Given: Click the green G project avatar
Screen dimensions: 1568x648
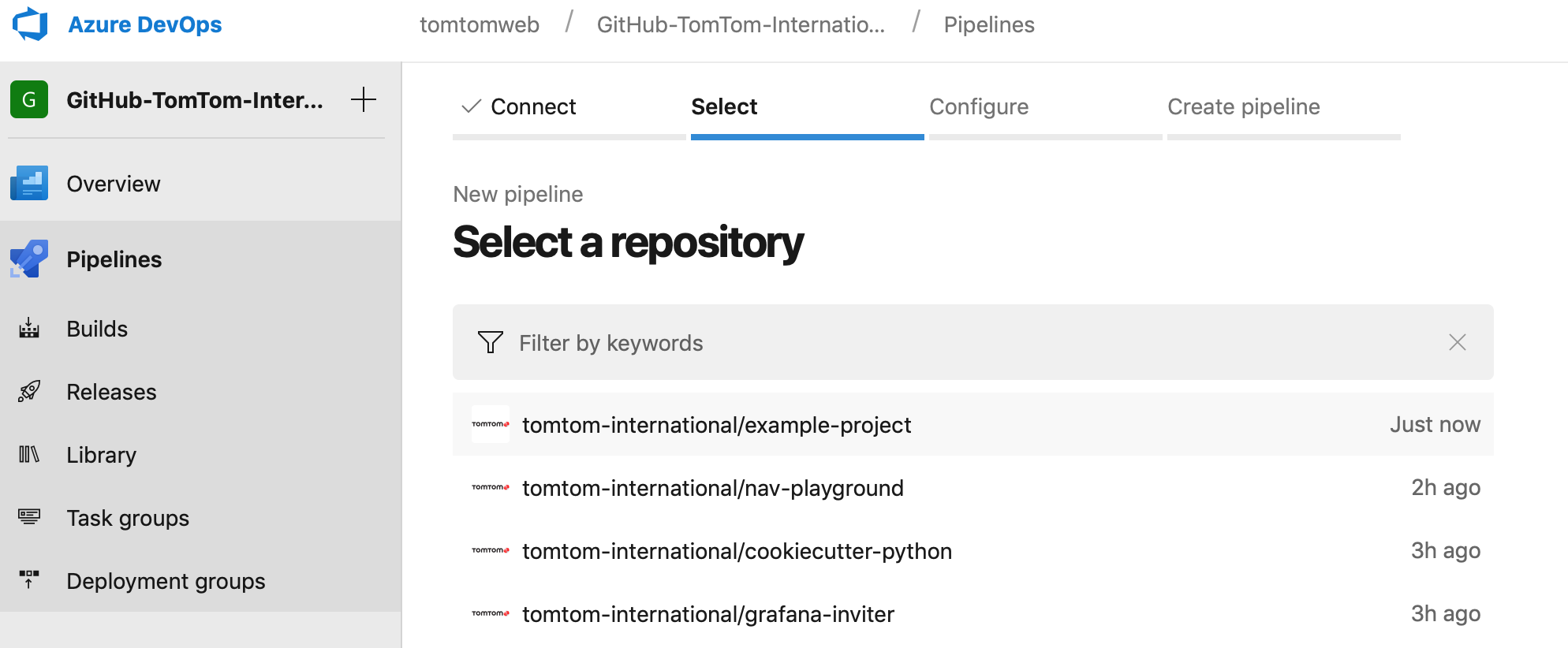Looking at the screenshot, I should coord(29,99).
